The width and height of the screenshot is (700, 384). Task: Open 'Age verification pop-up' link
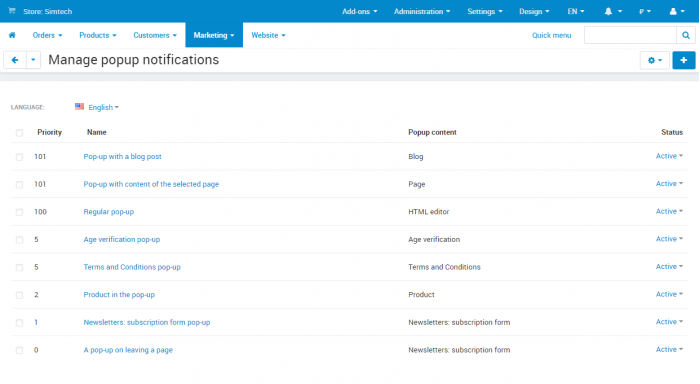(x=121, y=239)
